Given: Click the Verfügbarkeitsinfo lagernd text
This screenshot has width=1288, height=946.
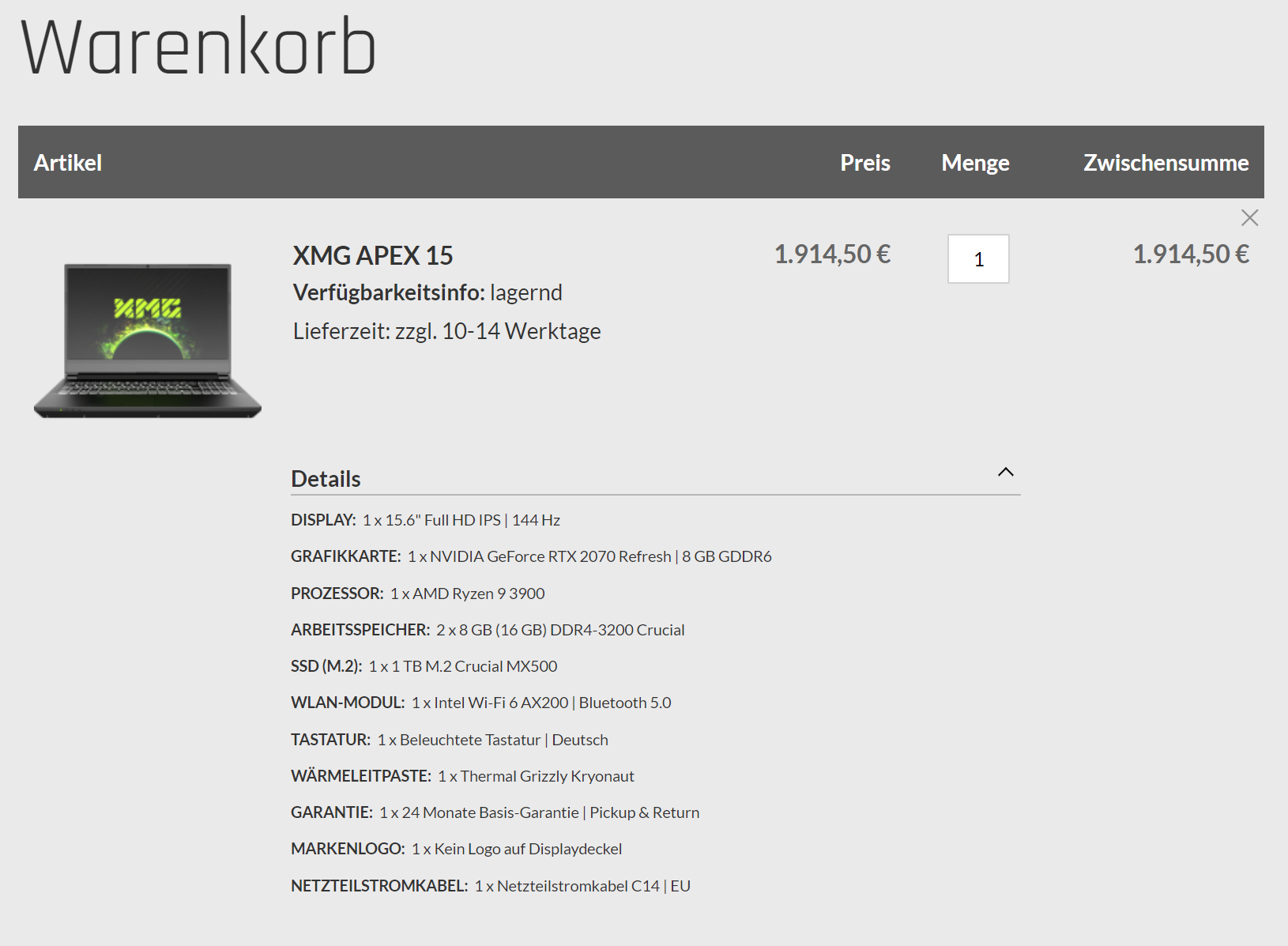Looking at the screenshot, I should pyautogui.click(x=427, y=292).
